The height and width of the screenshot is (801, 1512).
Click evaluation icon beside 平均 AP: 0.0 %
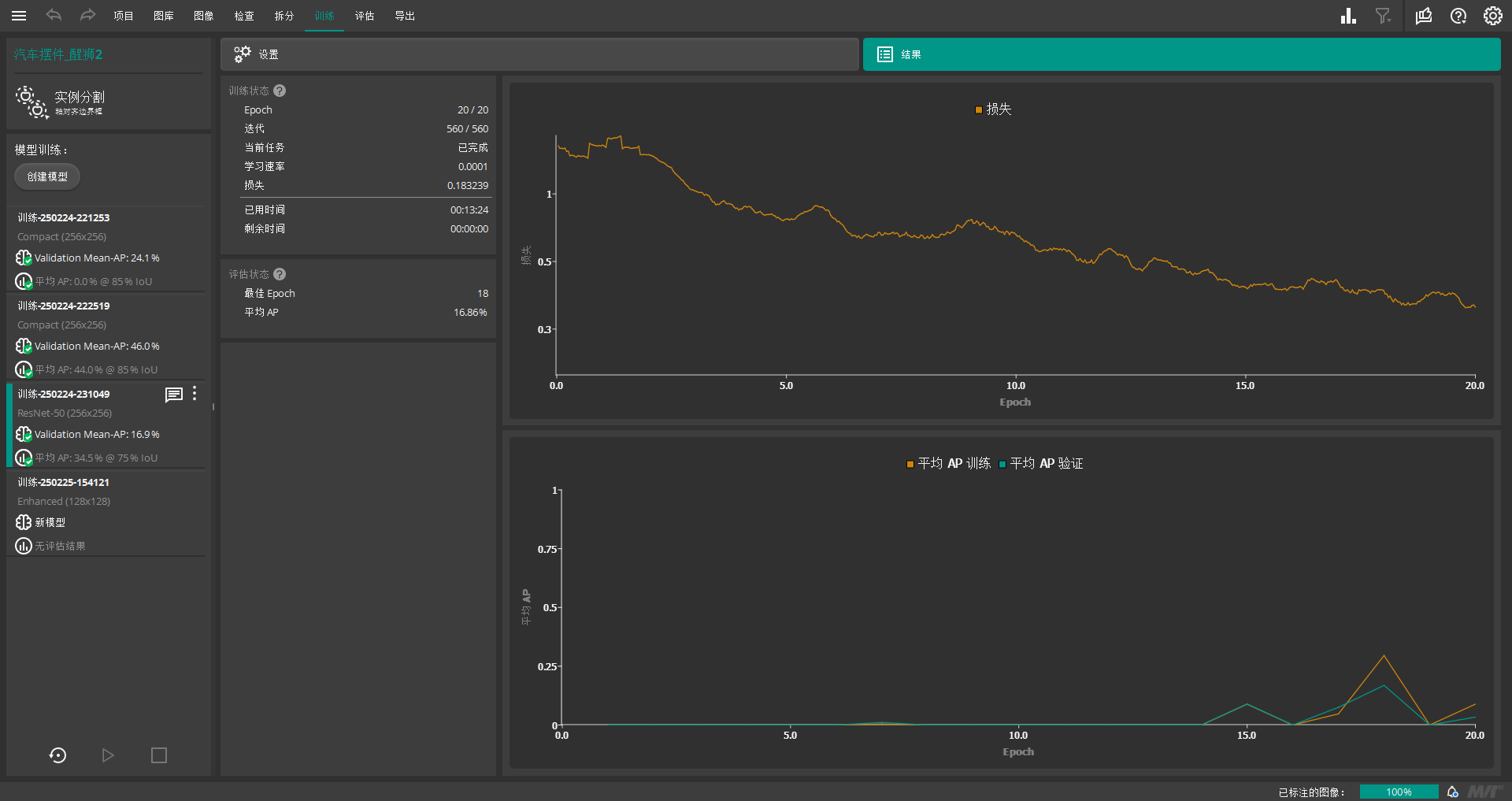click(x=24, y=281)
